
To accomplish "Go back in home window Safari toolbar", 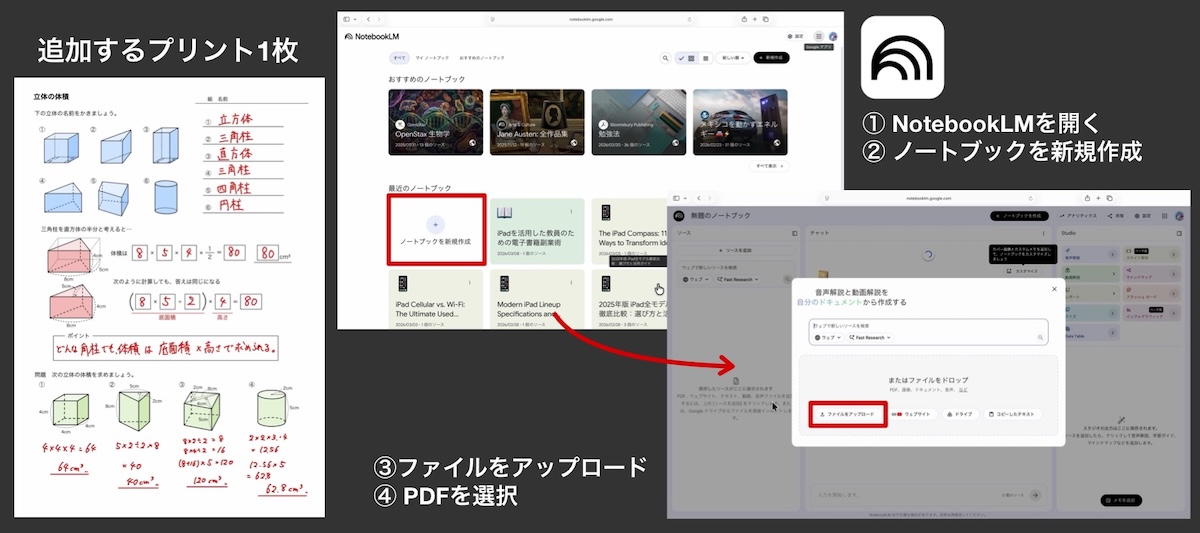I will (368, 19).
